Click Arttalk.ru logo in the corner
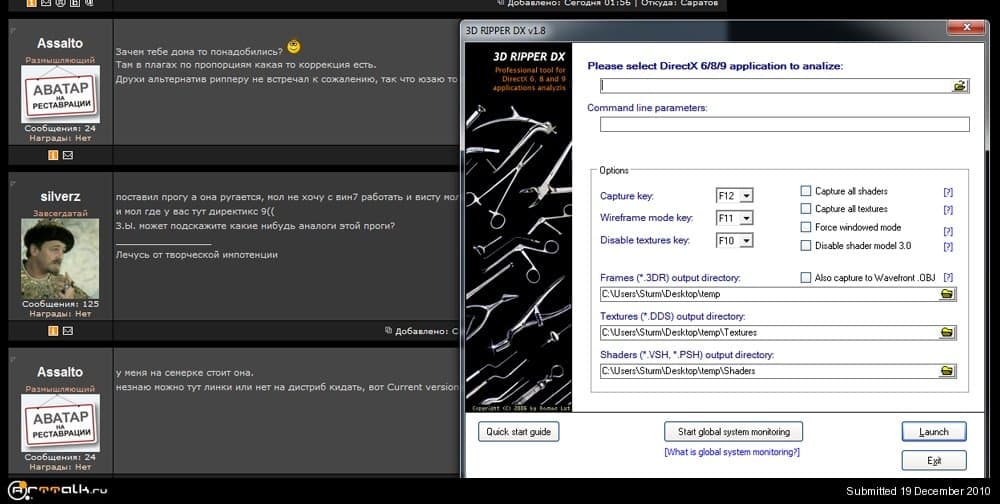 tap(57, 490)
